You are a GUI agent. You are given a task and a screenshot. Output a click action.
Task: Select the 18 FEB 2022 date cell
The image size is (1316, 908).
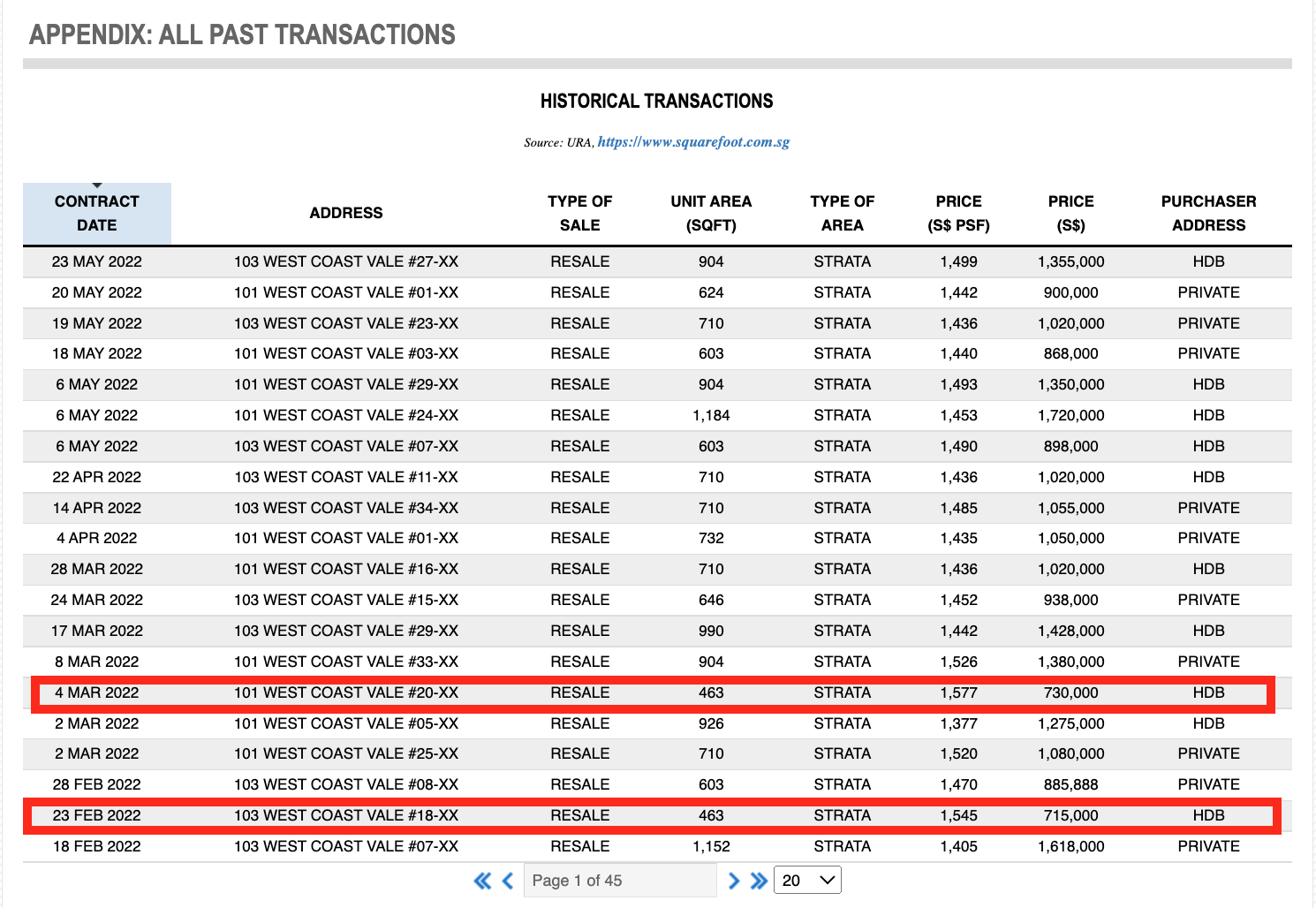pos(97,846)
